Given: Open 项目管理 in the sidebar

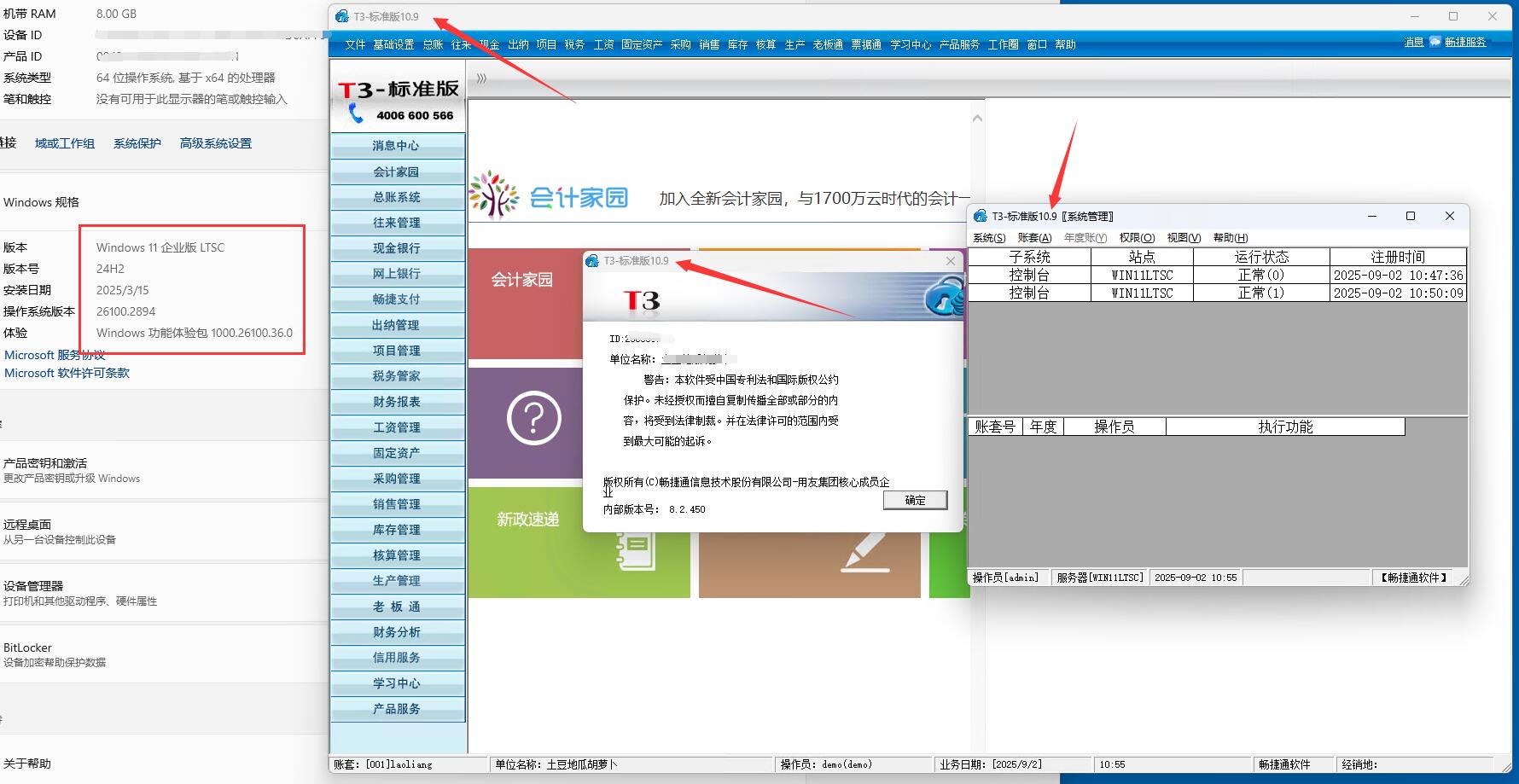Looking at the screenshot, I should tap(397, 351).
